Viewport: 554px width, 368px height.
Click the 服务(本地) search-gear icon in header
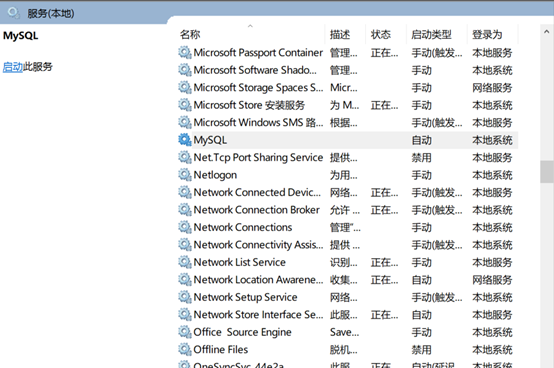(x=13, y=13)
